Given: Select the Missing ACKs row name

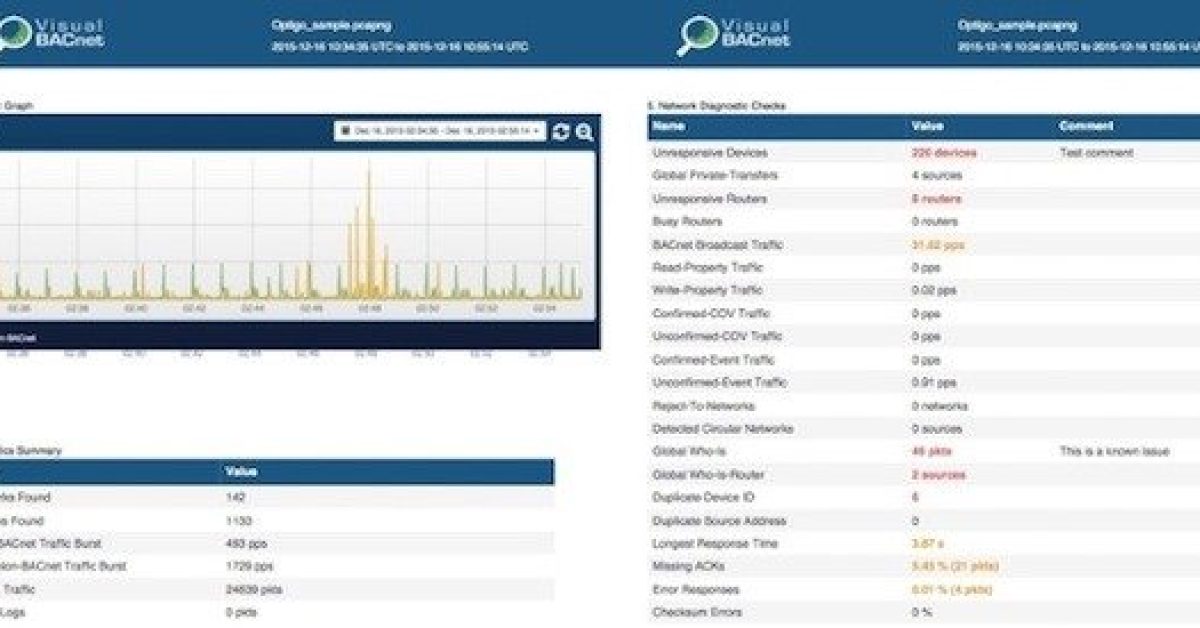Looking at the screenshot, I should click(687, 567).
